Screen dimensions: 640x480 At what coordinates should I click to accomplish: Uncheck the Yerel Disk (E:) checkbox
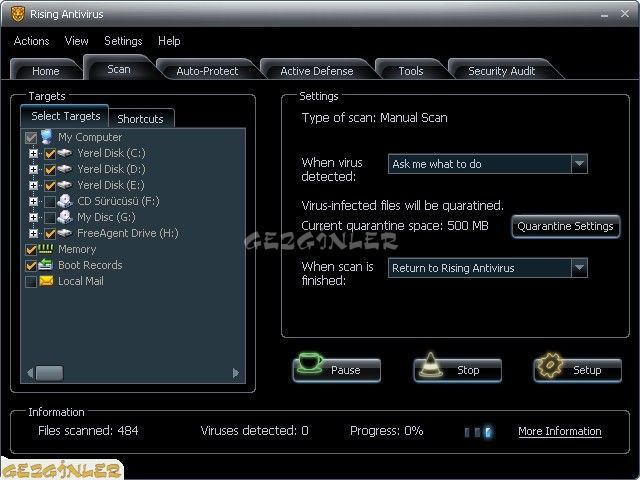50,186
